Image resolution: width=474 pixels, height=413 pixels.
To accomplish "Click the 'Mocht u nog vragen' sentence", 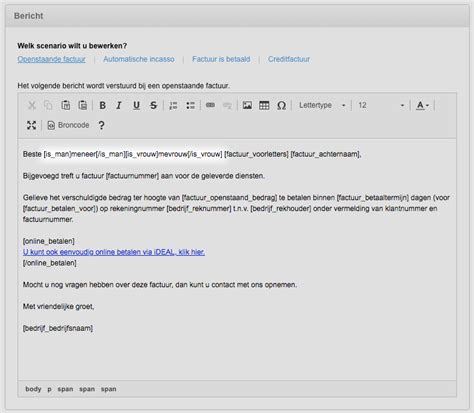I will (160, 285).
